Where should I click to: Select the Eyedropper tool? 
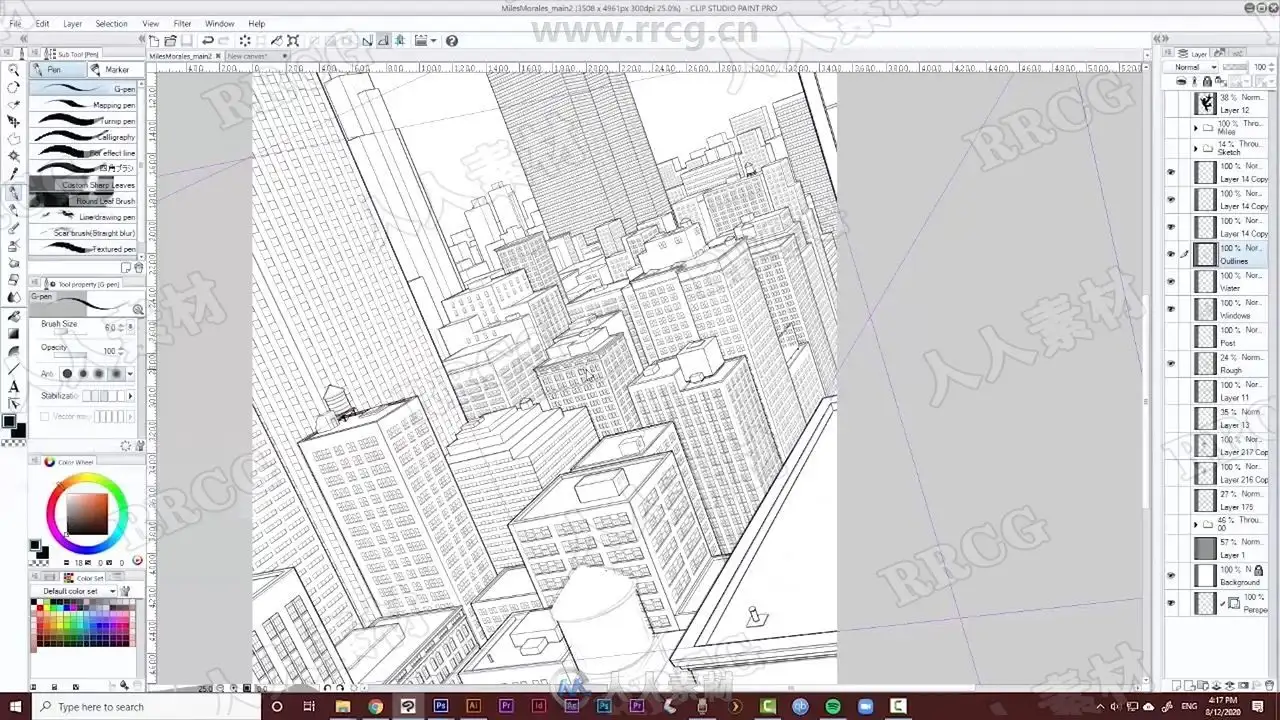click(x=14, y=174)
